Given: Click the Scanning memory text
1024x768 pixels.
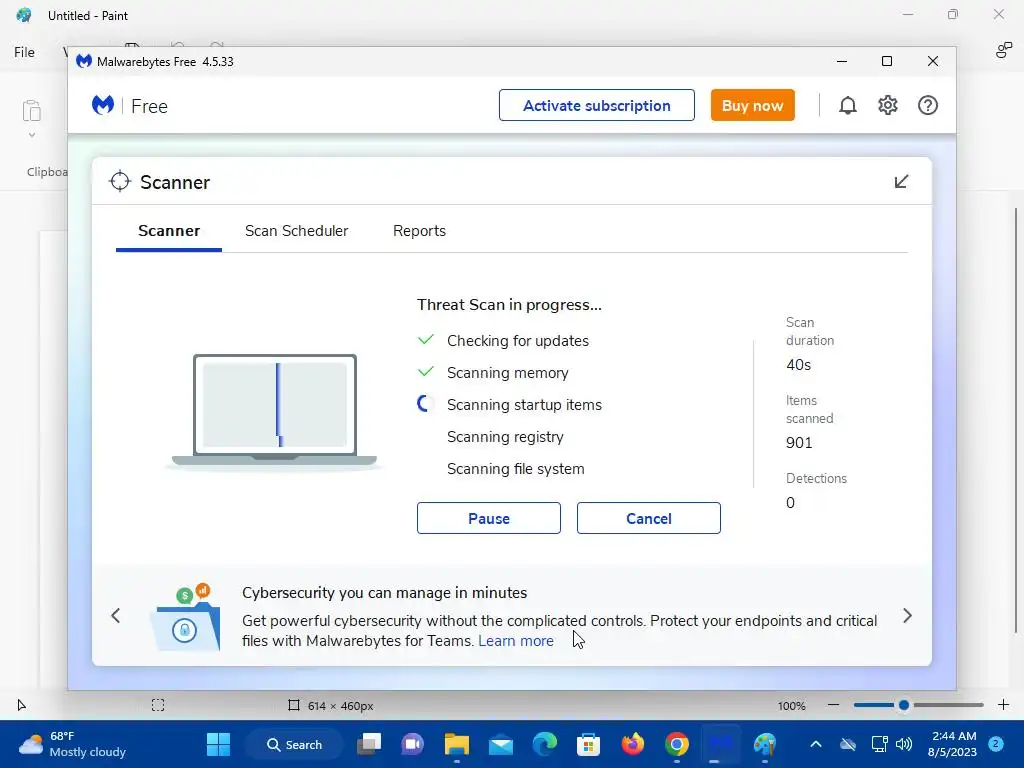Looking at the screenshot, I should click(x=507, y=373).
